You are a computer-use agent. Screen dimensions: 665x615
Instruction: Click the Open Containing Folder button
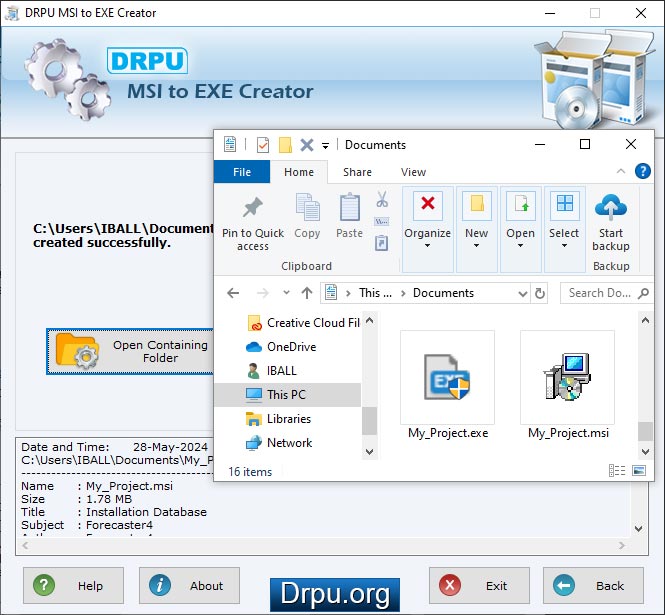(x=130, y=351)
